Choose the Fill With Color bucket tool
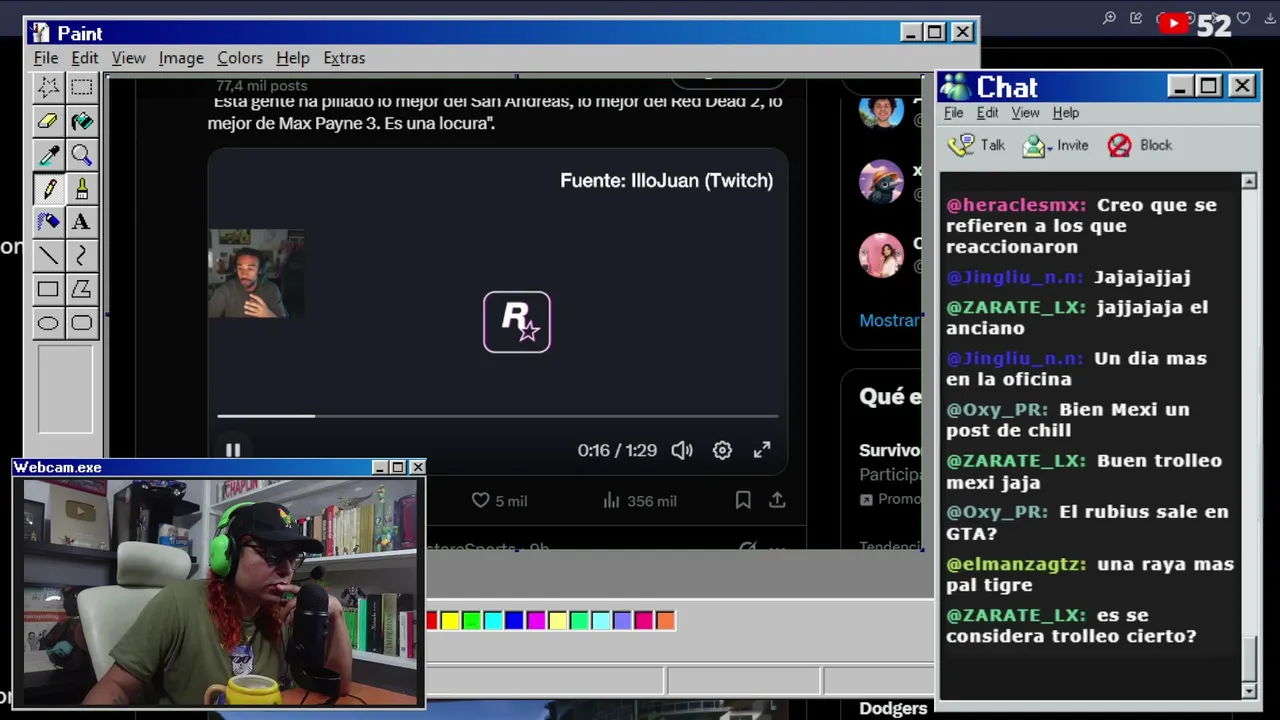Viewport: 1280px width, 720px height. (x=82, y=121)
